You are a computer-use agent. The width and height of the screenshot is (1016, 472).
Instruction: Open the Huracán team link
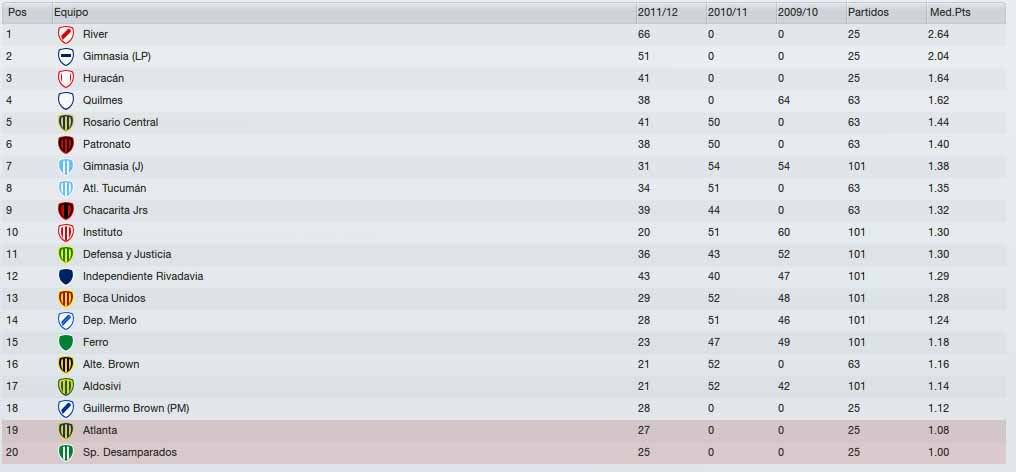click(x=103, y=78)
